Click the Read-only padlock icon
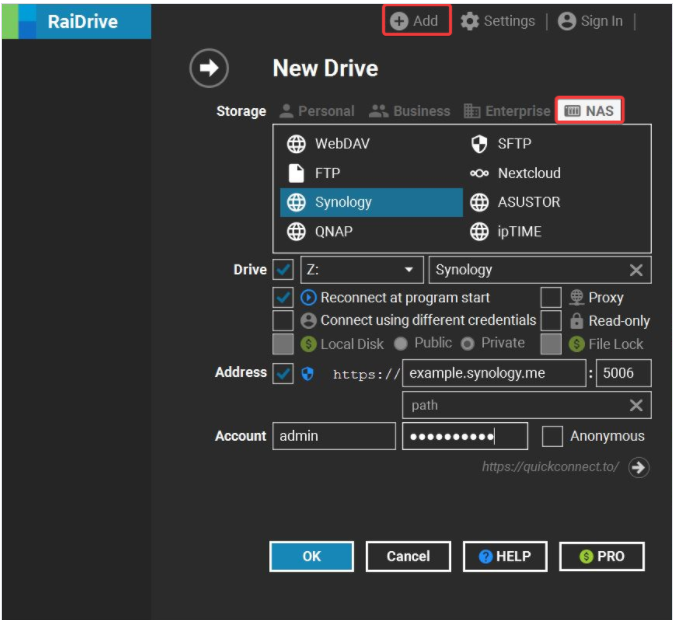The height and width of the screenshot is (620, 674). point(576,320)
